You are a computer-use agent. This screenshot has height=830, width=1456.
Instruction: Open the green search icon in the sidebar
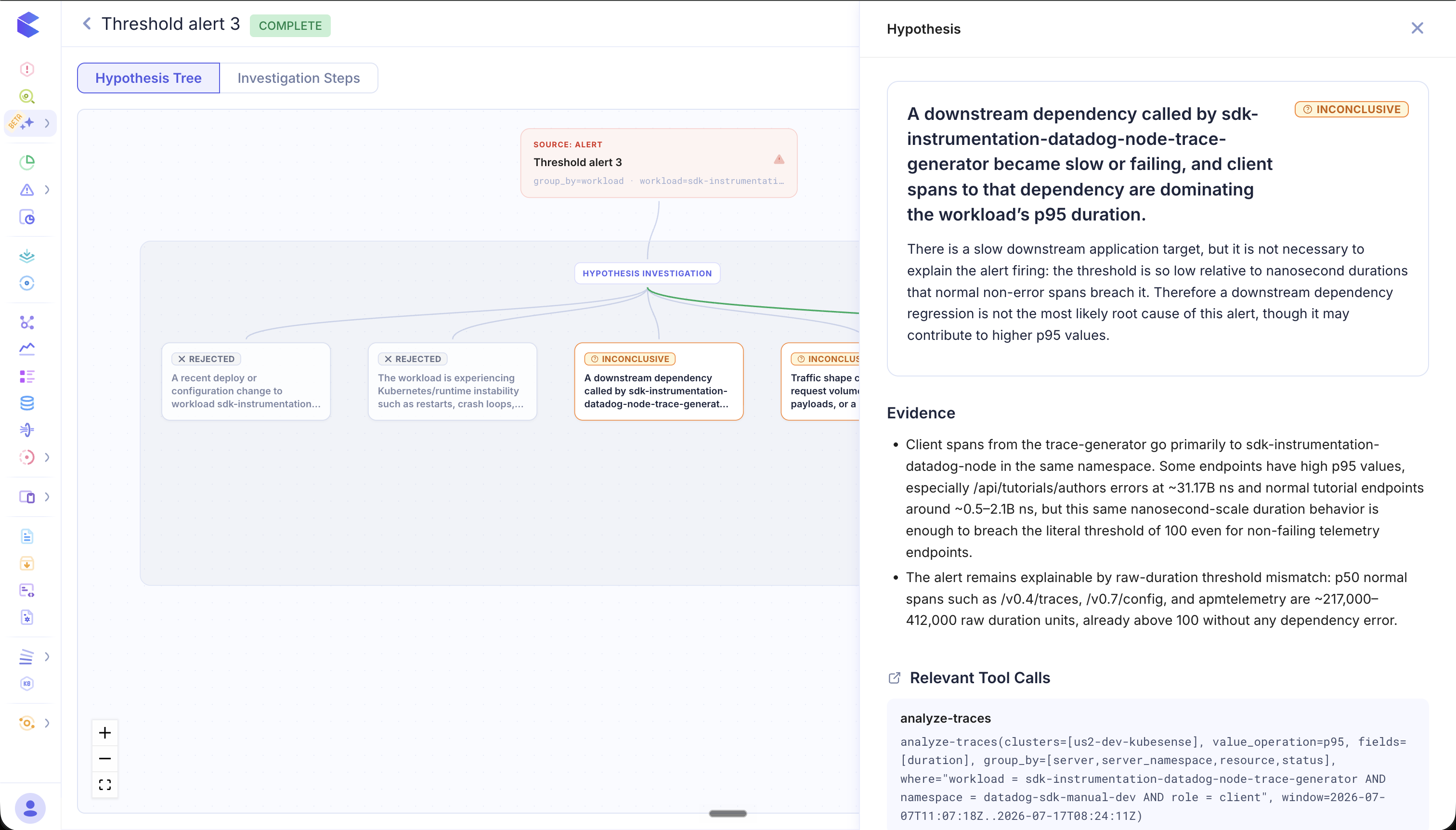click(27, 96)
